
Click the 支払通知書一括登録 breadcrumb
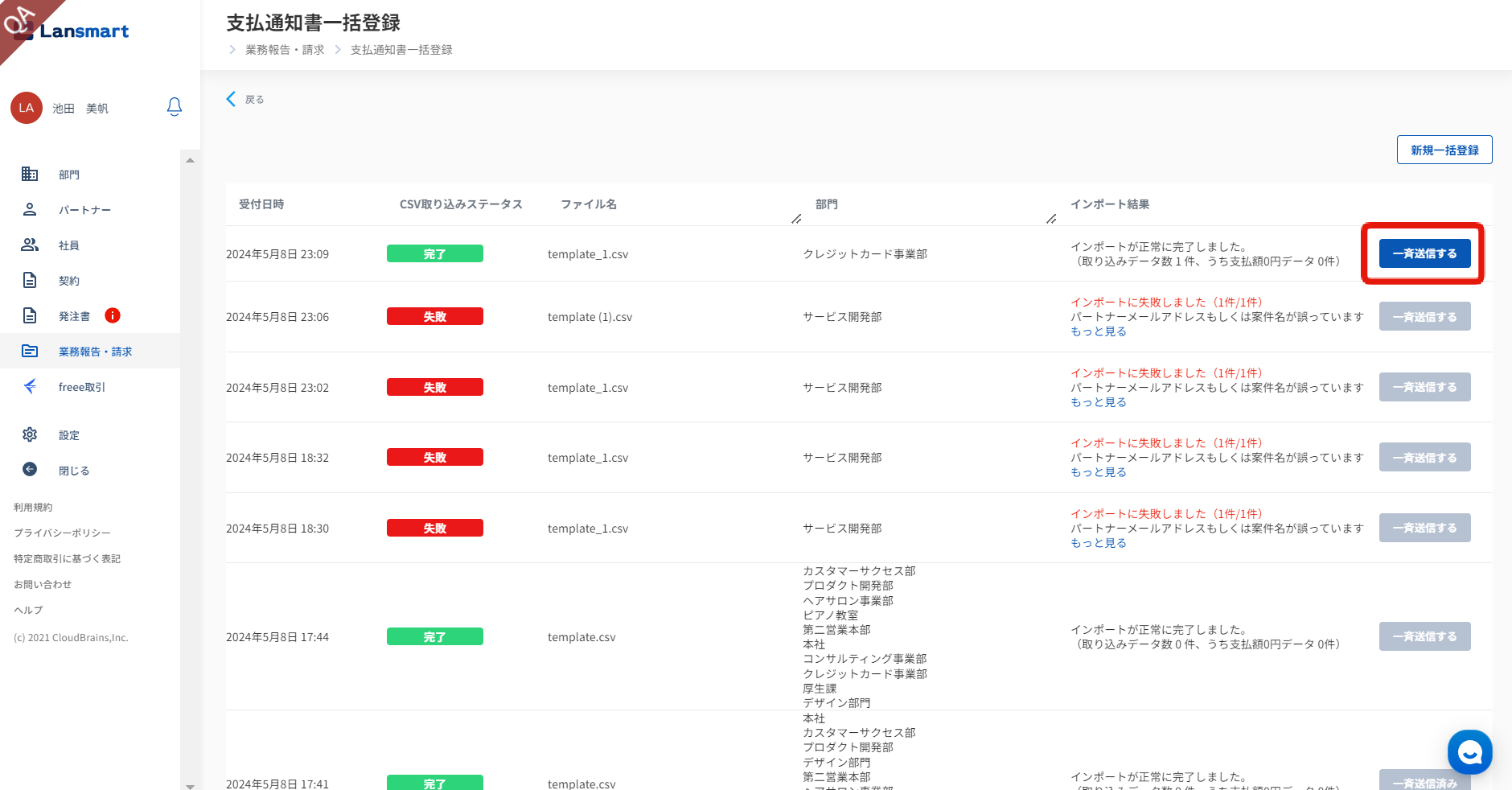tap(401, 50)
